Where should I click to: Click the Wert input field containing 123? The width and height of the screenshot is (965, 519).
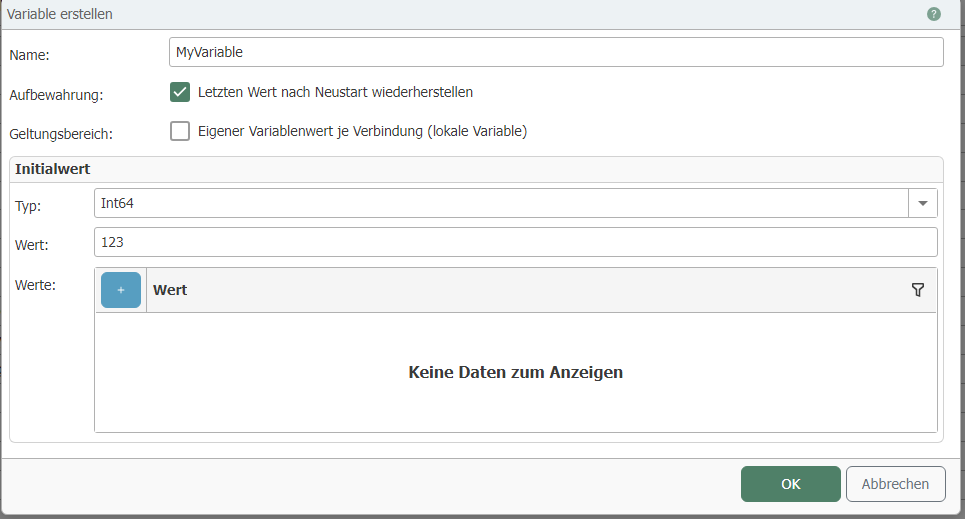point(515,242)
